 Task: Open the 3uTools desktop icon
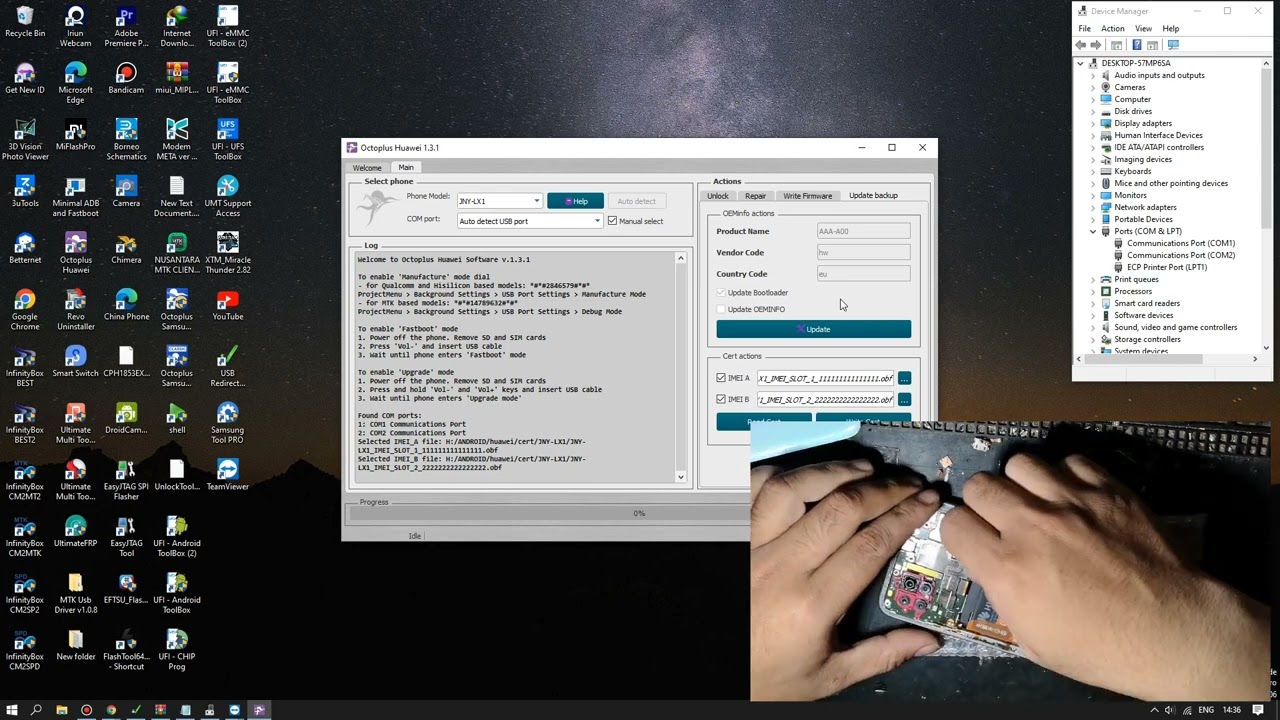point(25,192)
